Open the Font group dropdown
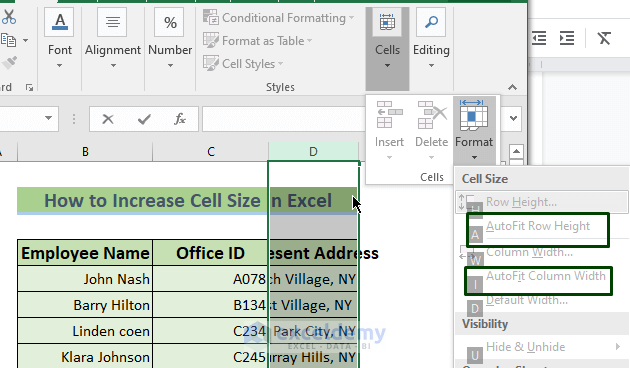The height and width of the screenshot is (368, 630). (60, 65)
